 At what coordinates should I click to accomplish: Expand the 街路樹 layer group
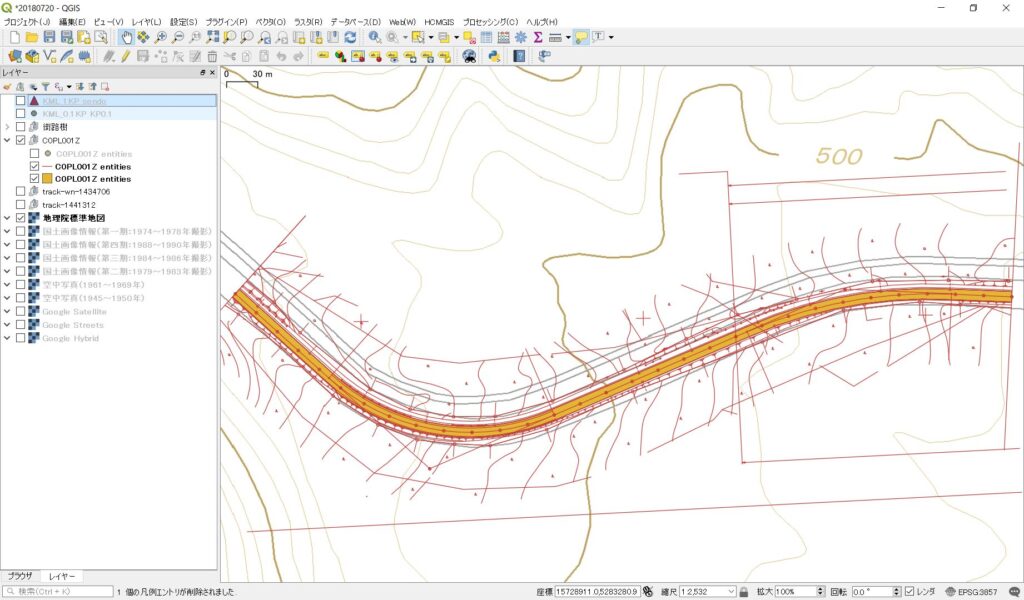pos(8,127)
